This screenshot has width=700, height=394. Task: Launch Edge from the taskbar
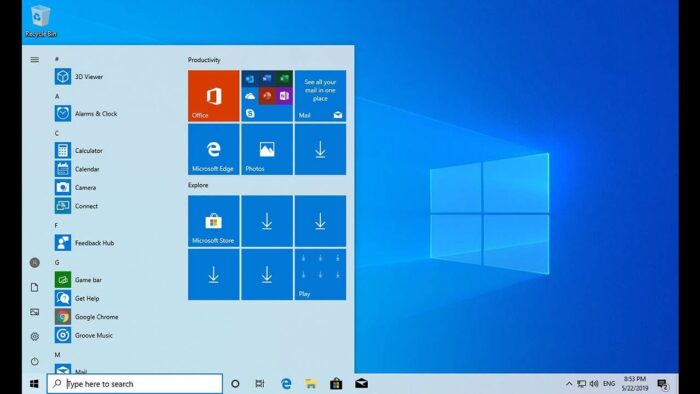(x=286, y=384)
